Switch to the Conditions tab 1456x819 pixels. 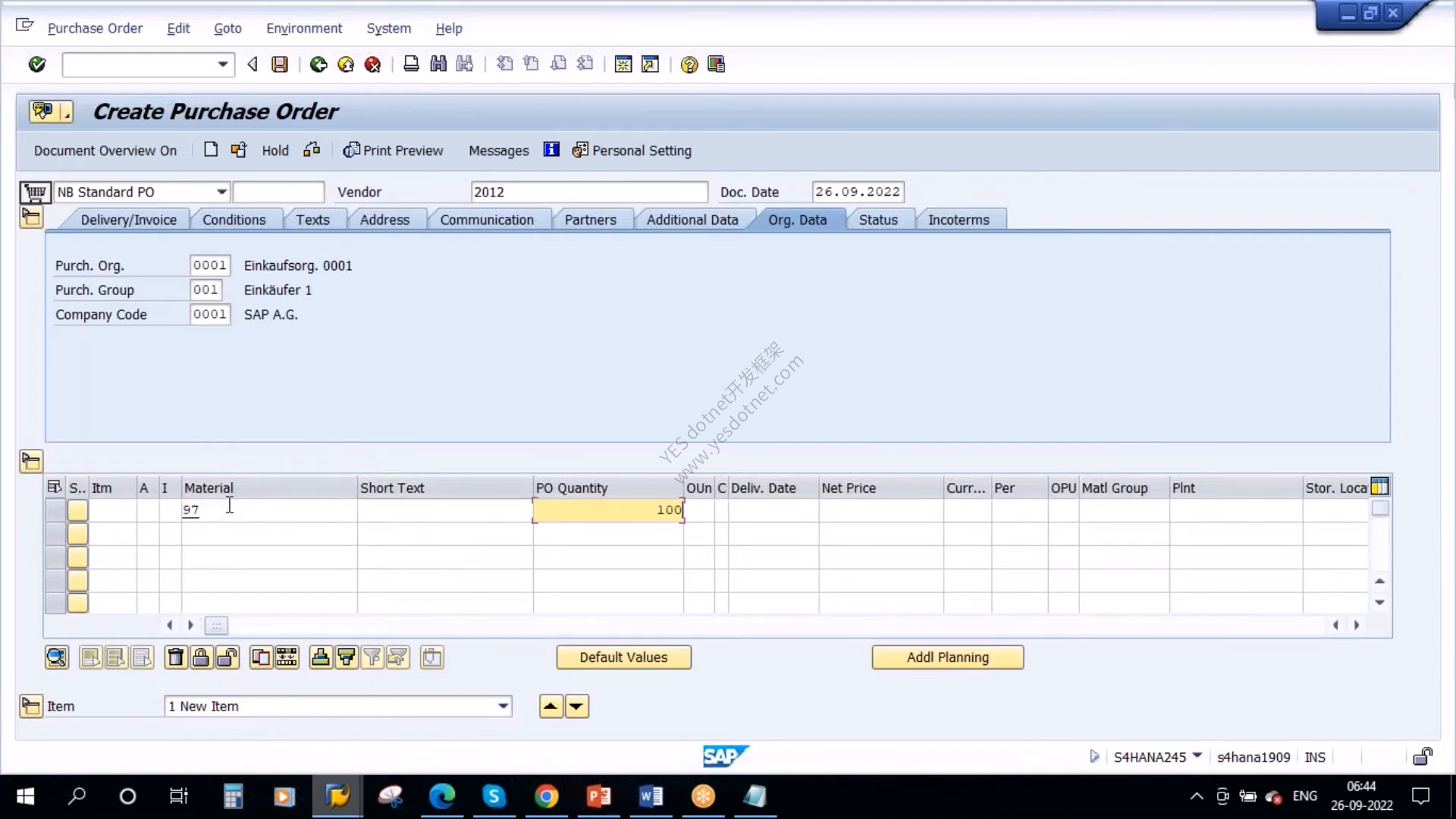(x=234, y=220)
